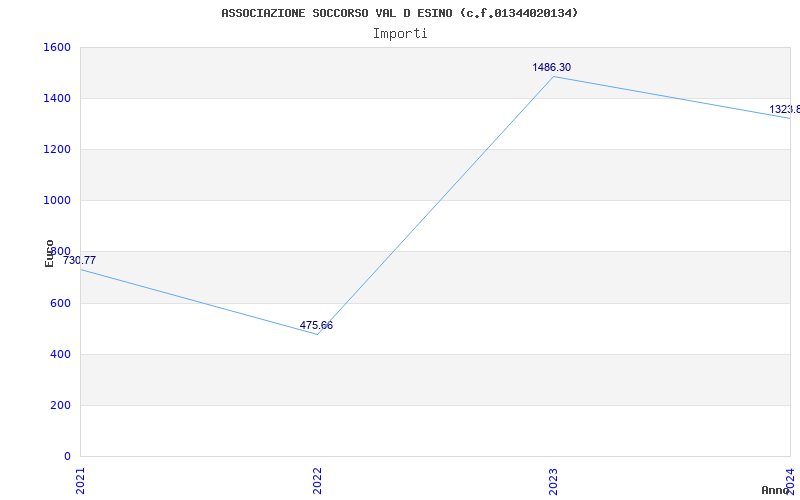The width and height of the screenshot is (800, 500).
Task: Click the 1600 y-axis value
Action: pyautogui.click(x=57, y=47)
